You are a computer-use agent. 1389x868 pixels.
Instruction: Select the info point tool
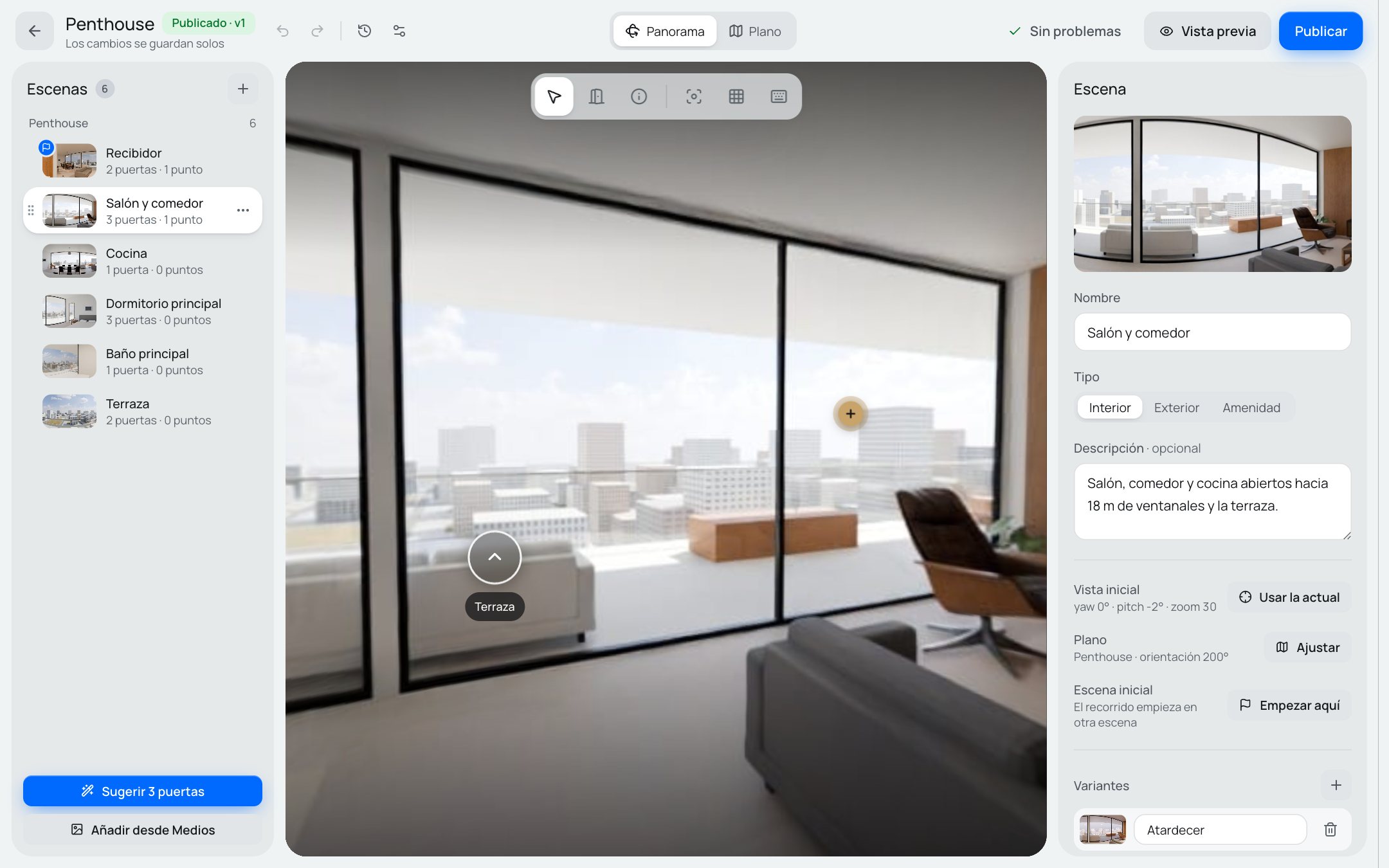[x=639, y=96]
